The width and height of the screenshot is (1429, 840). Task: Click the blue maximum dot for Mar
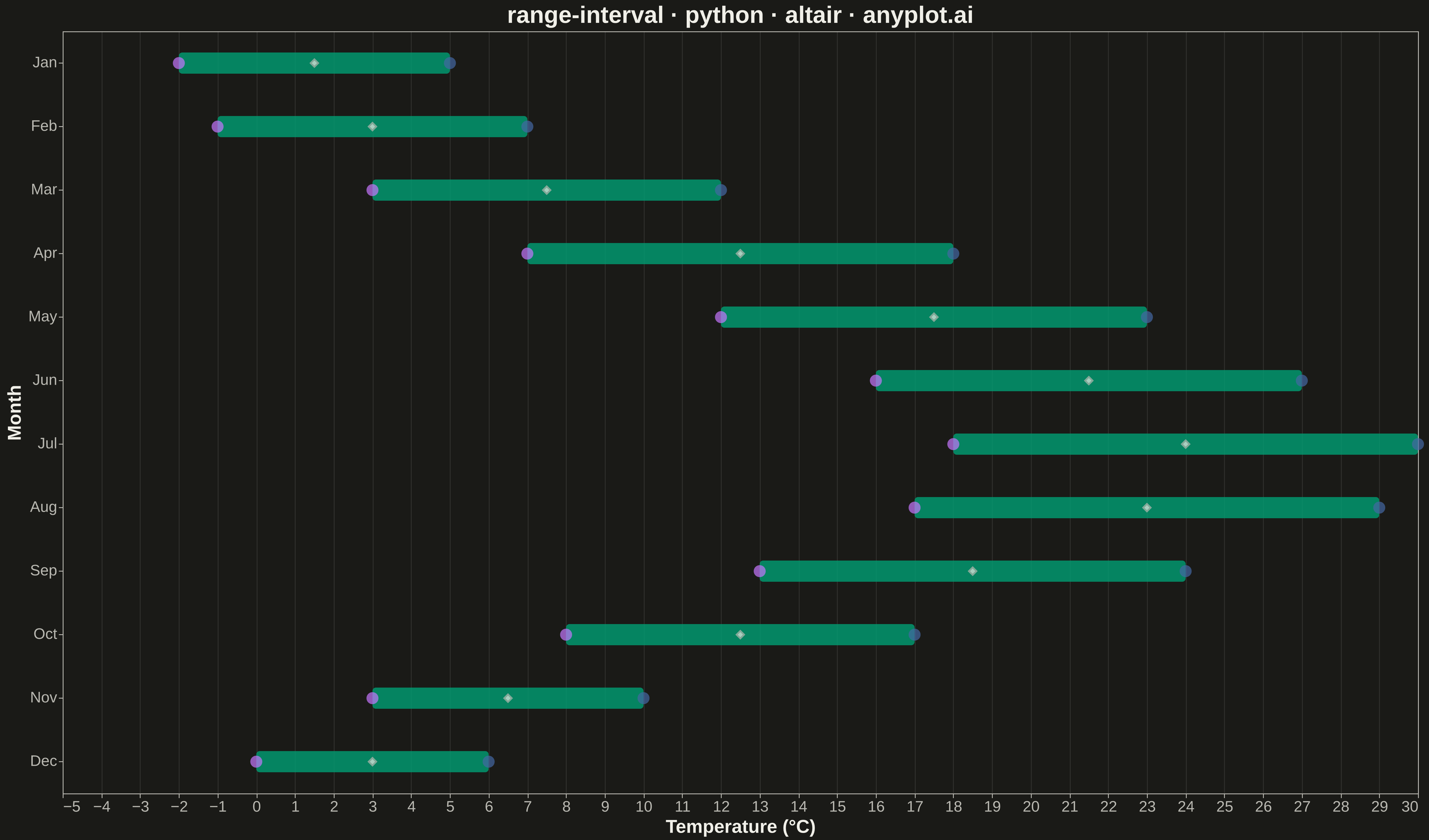[x=721, y=190]
